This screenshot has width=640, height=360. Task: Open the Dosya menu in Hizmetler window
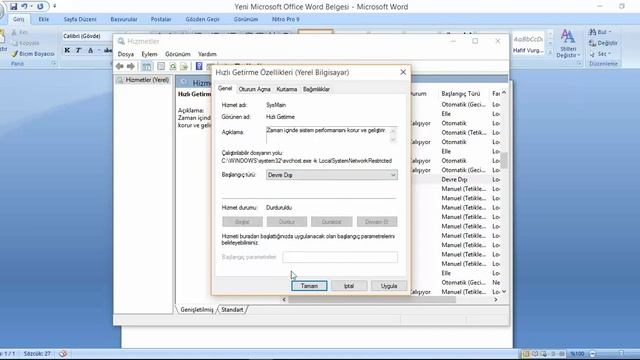[x=126, y=54]
